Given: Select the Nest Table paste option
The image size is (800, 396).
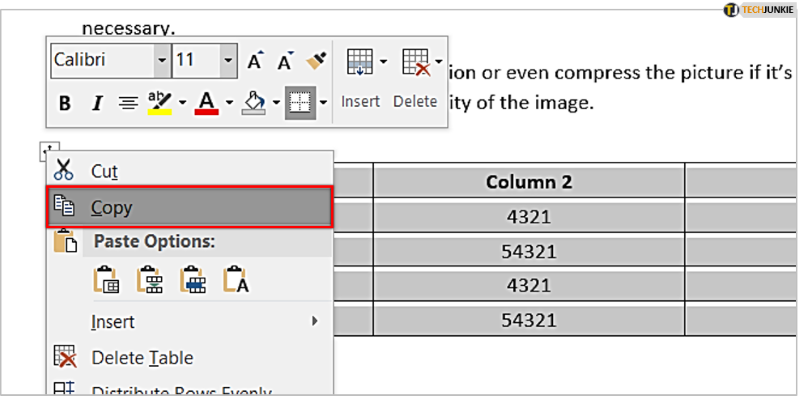Looking at the screenshot, I should pyautogui.click(x=106, y=279).
